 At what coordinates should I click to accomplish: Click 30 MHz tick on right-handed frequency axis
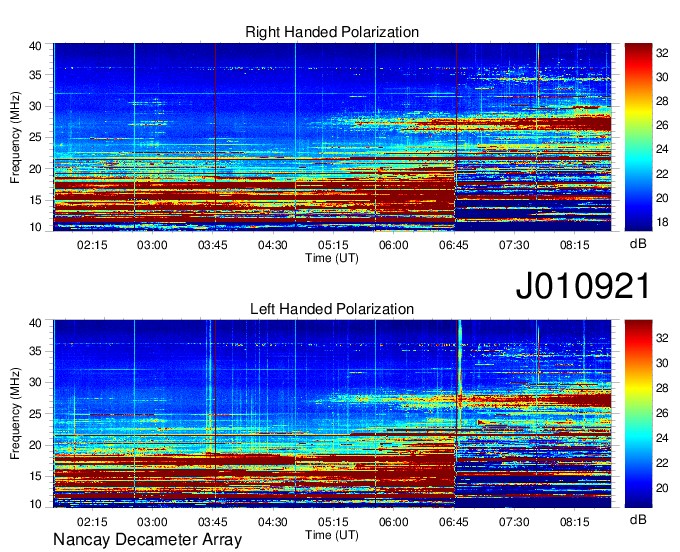(x=36, y=106)
